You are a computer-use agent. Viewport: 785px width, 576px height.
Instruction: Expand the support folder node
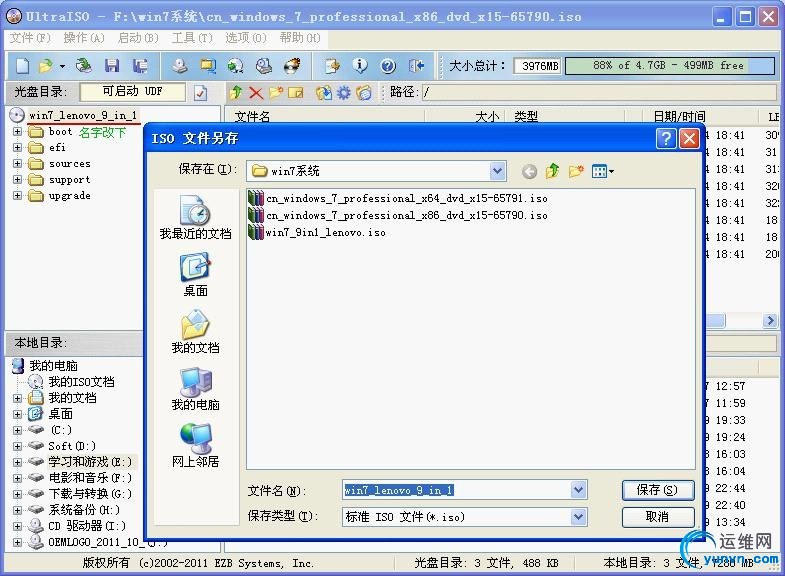click(x=18, y=180)
